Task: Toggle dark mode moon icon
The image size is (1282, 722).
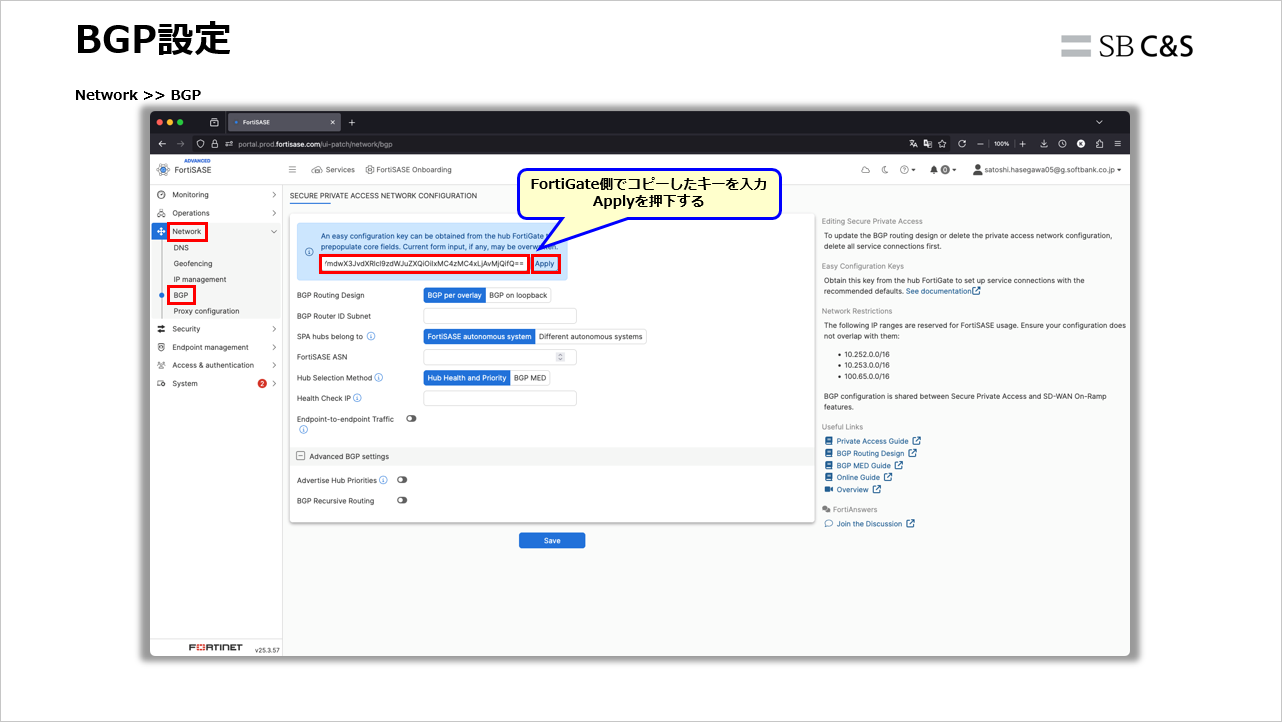Action: pyautogui.click(x=885, y=170)
